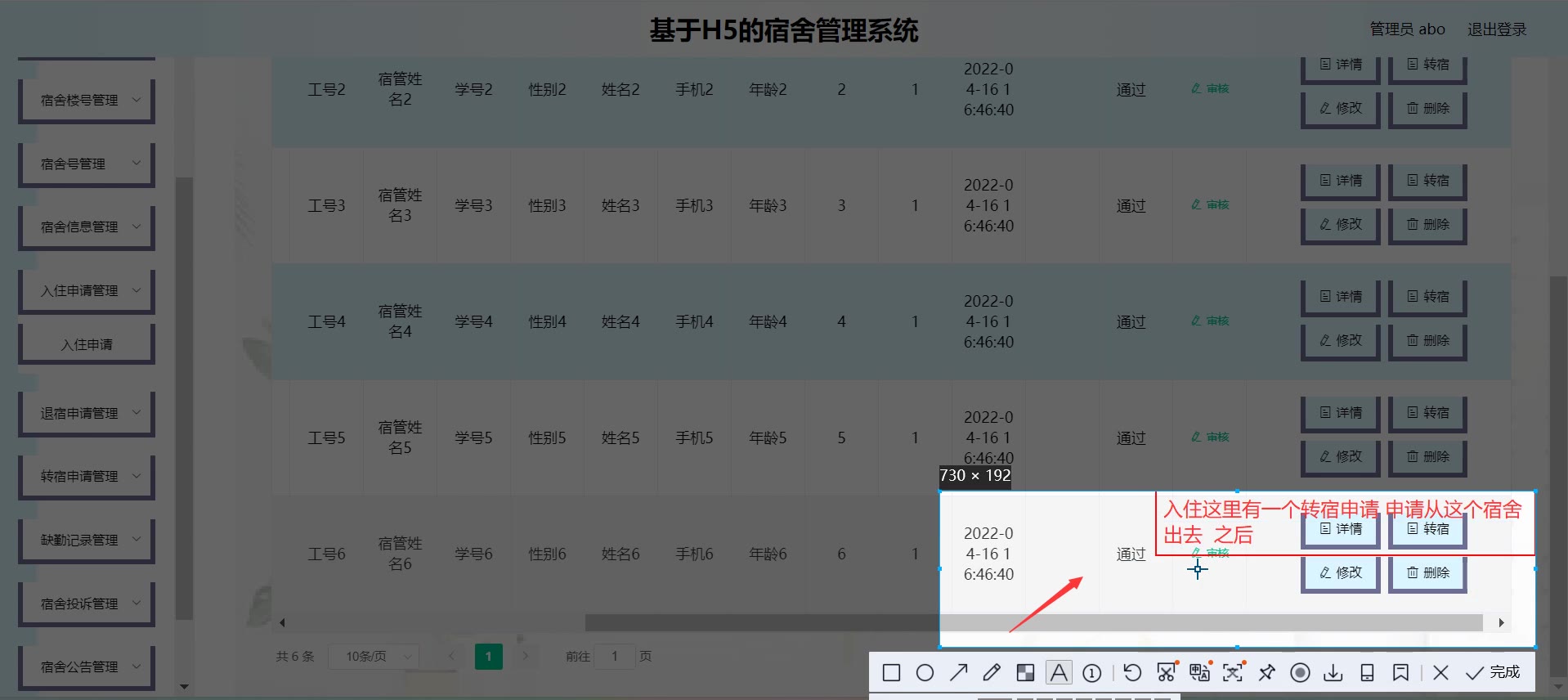Start screen recording from toolbar

point(1300,673)
